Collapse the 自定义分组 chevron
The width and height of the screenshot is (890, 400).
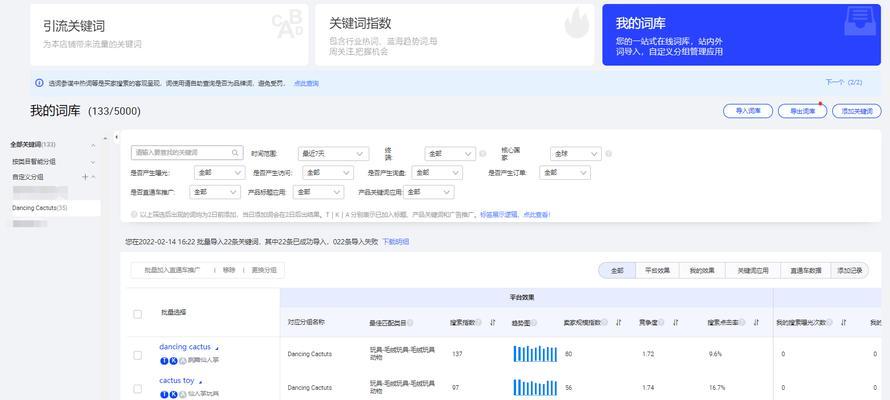pyautogui.click(x=93, y=177)
